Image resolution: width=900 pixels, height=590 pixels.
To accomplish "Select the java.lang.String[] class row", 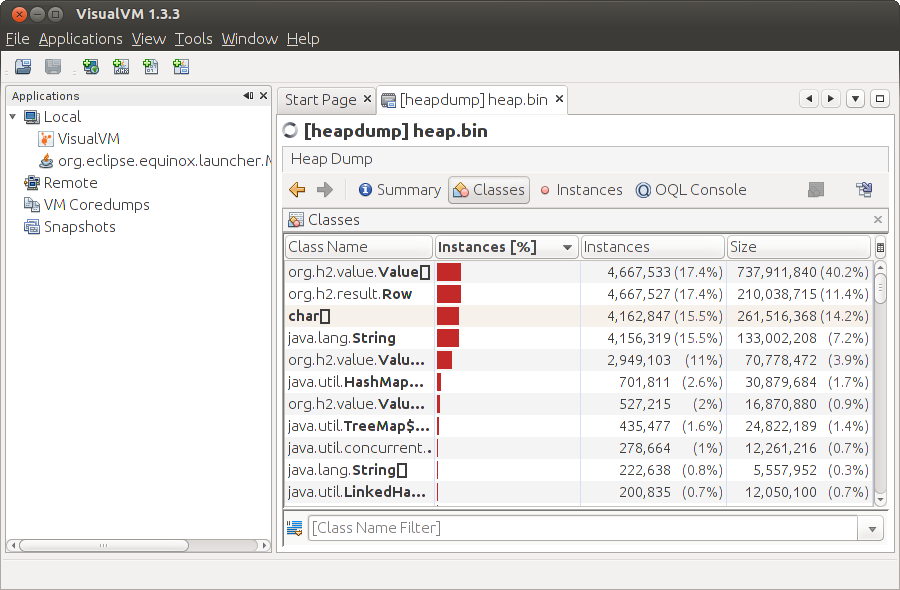I will click(578, 470).
